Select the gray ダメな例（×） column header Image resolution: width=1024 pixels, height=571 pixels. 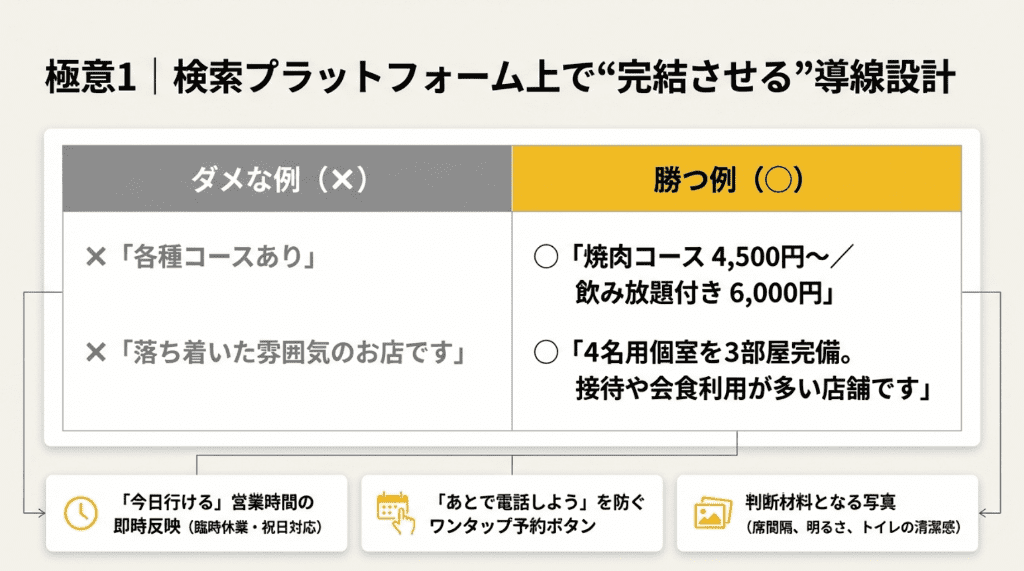pyautogui.click(x=287, y=179)
